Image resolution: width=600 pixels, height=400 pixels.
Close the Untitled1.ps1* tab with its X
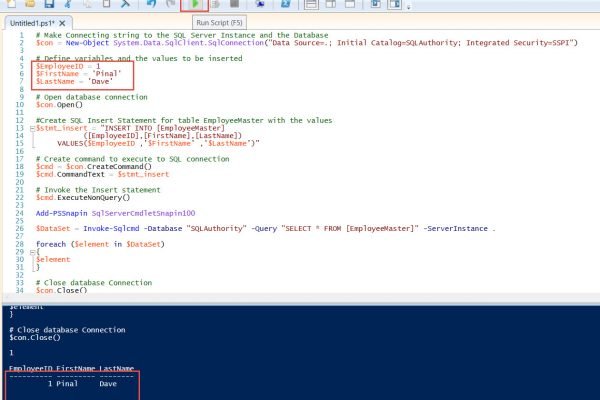(62, 23)
